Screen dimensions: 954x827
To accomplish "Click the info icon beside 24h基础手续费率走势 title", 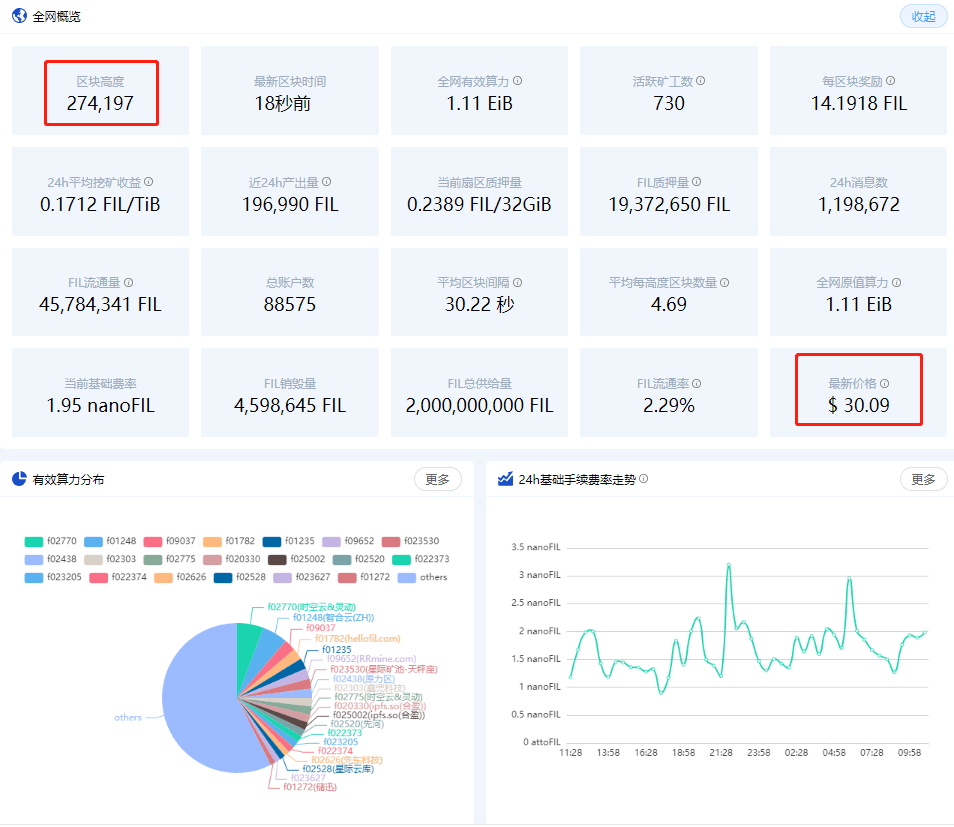I will pos(644,479).
